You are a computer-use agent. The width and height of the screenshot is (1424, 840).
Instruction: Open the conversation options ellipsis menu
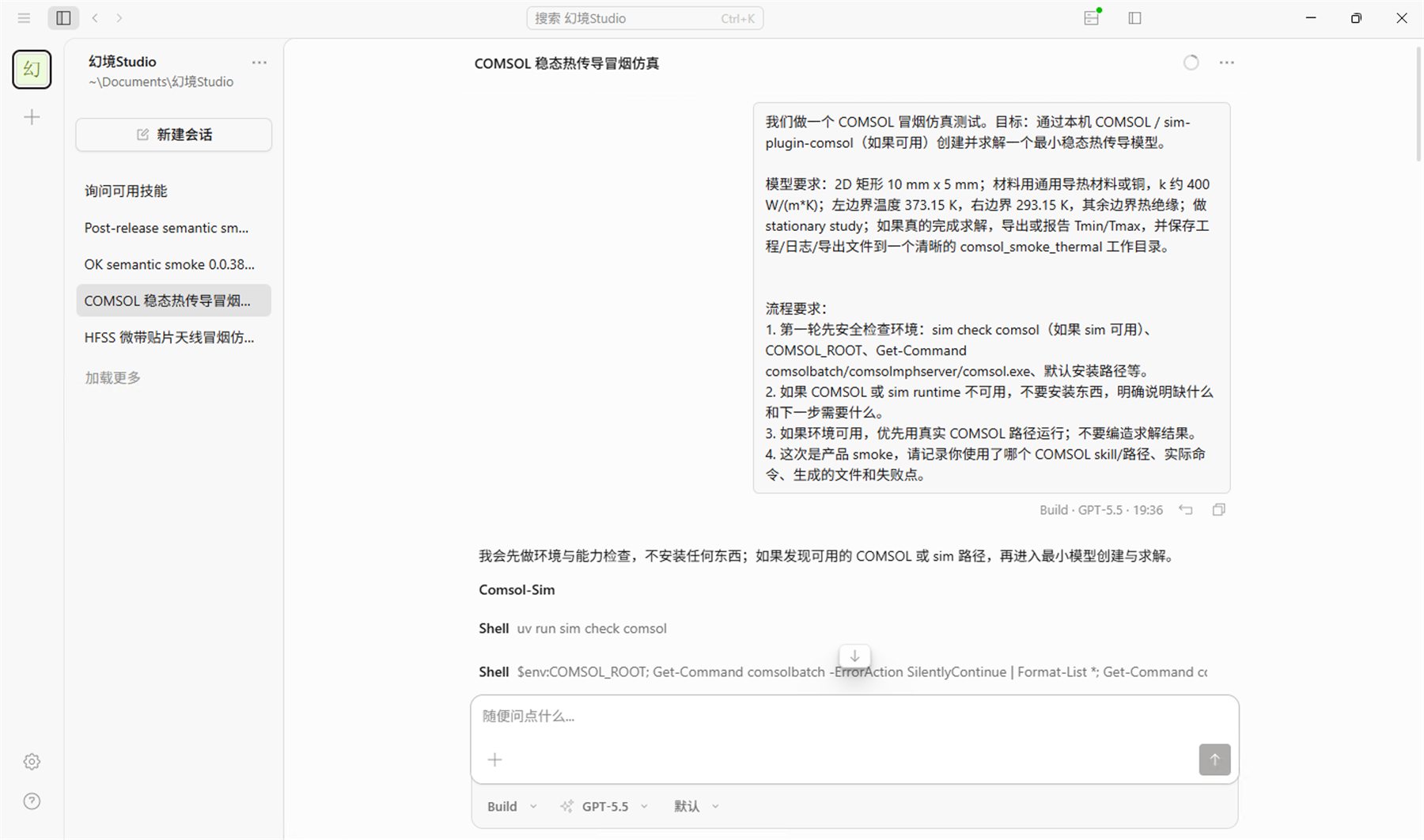click(1226, 62)
